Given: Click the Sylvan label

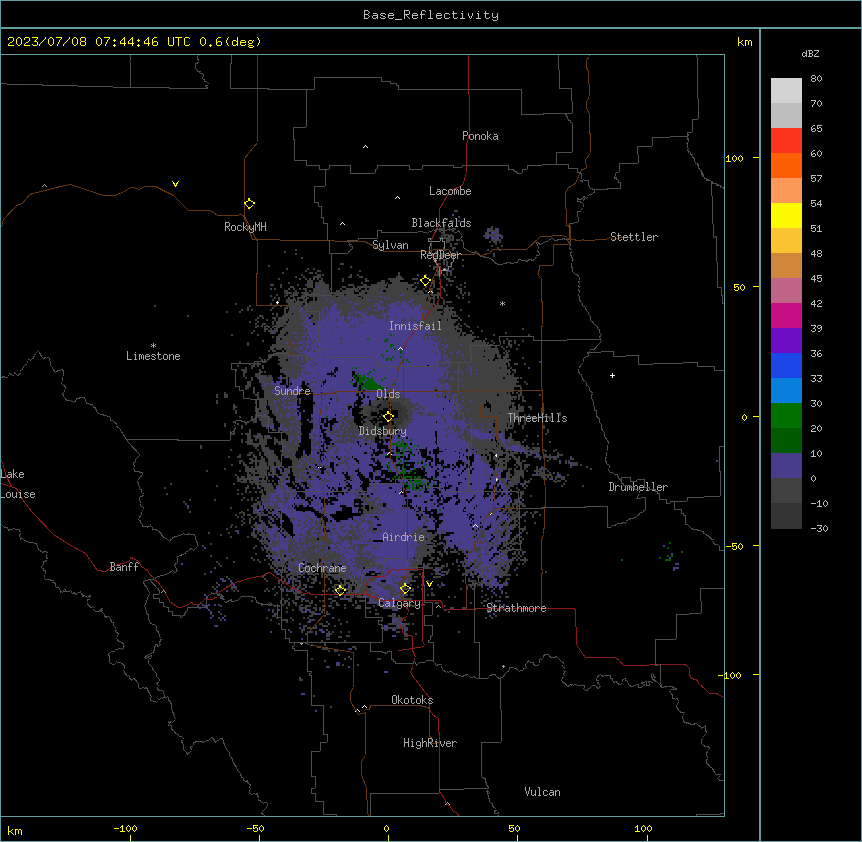Looking at the screenshot, I should 390,245.
